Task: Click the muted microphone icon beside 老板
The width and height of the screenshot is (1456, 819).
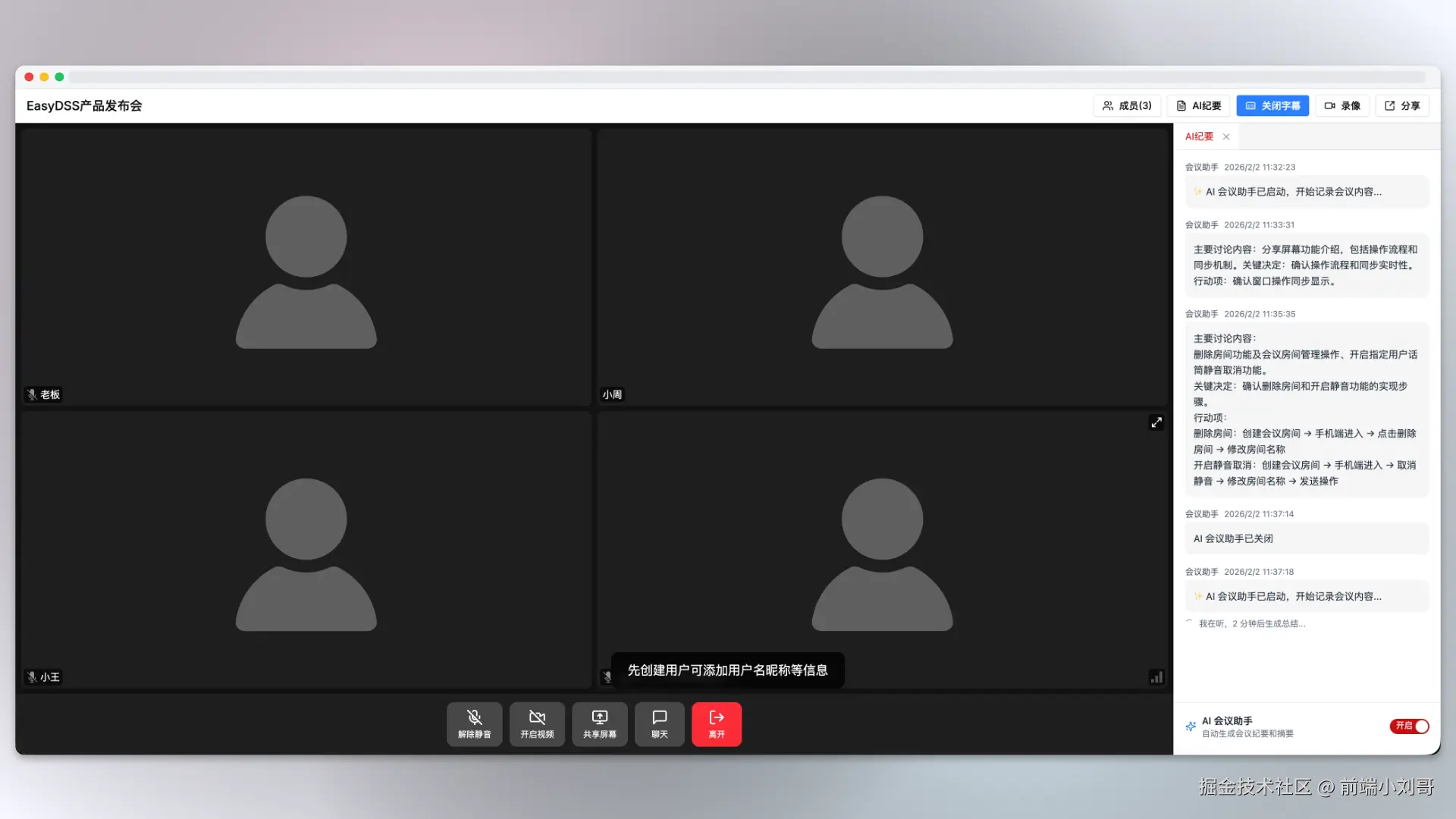Action: [x=32, y=394]
